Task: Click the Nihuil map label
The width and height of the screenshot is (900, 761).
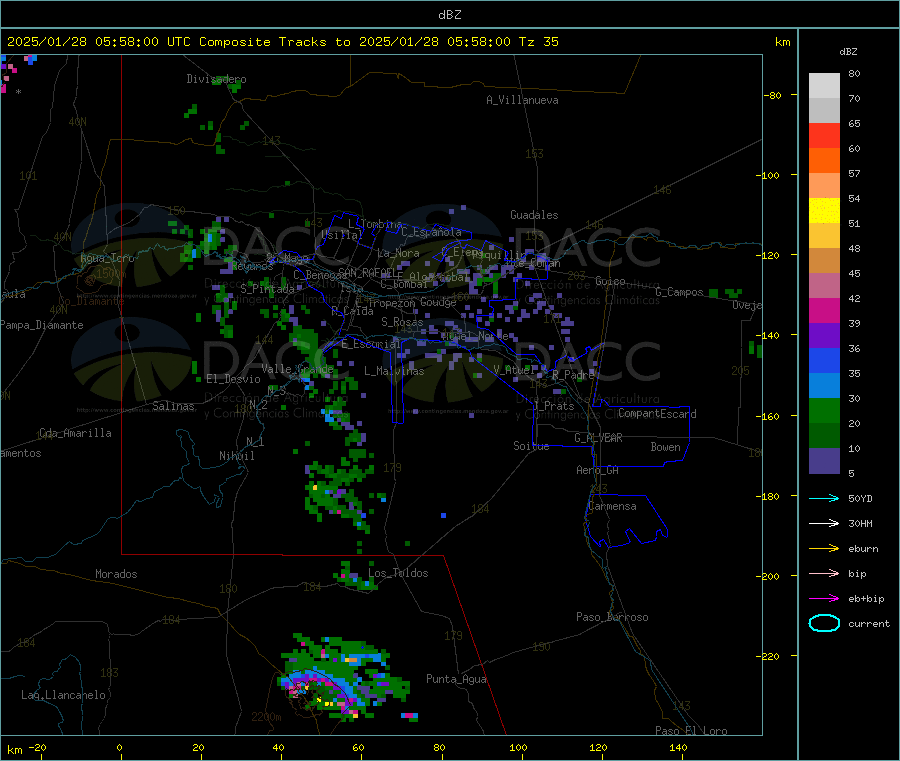Action: pyautogui.click(x=236, y=456)
